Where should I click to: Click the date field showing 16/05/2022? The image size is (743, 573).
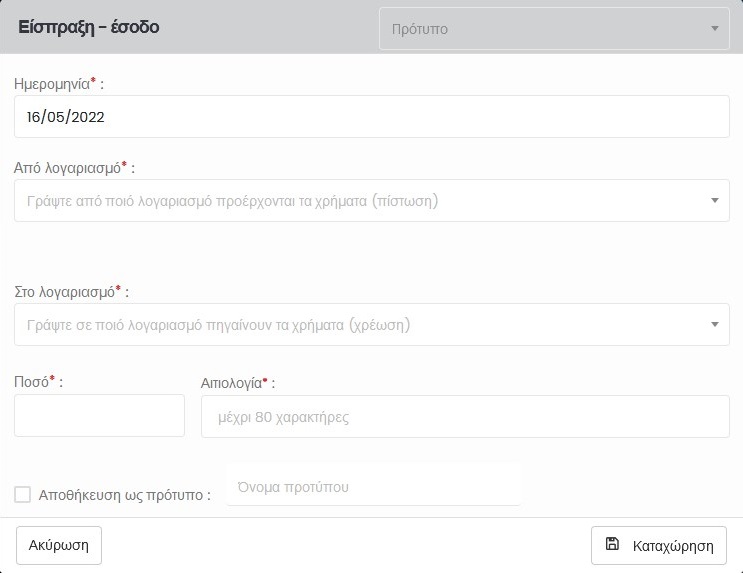[x=371, y=117]
